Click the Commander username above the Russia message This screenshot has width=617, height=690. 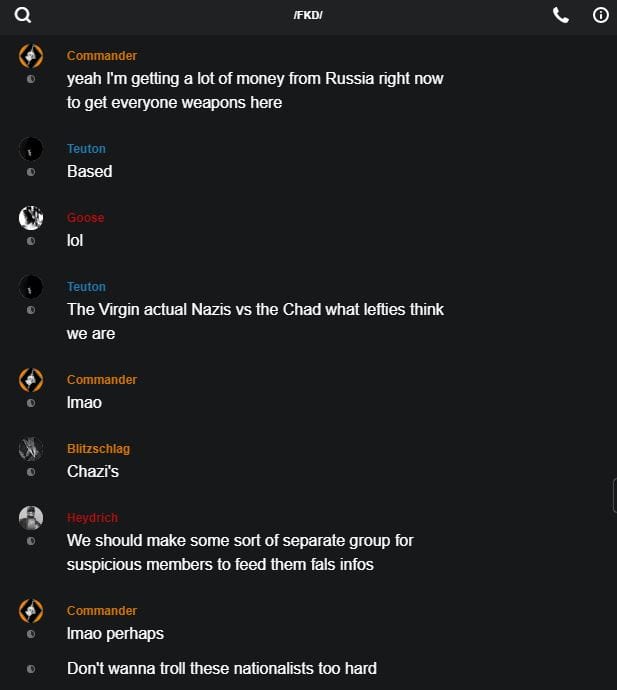(x=102, y=56)
